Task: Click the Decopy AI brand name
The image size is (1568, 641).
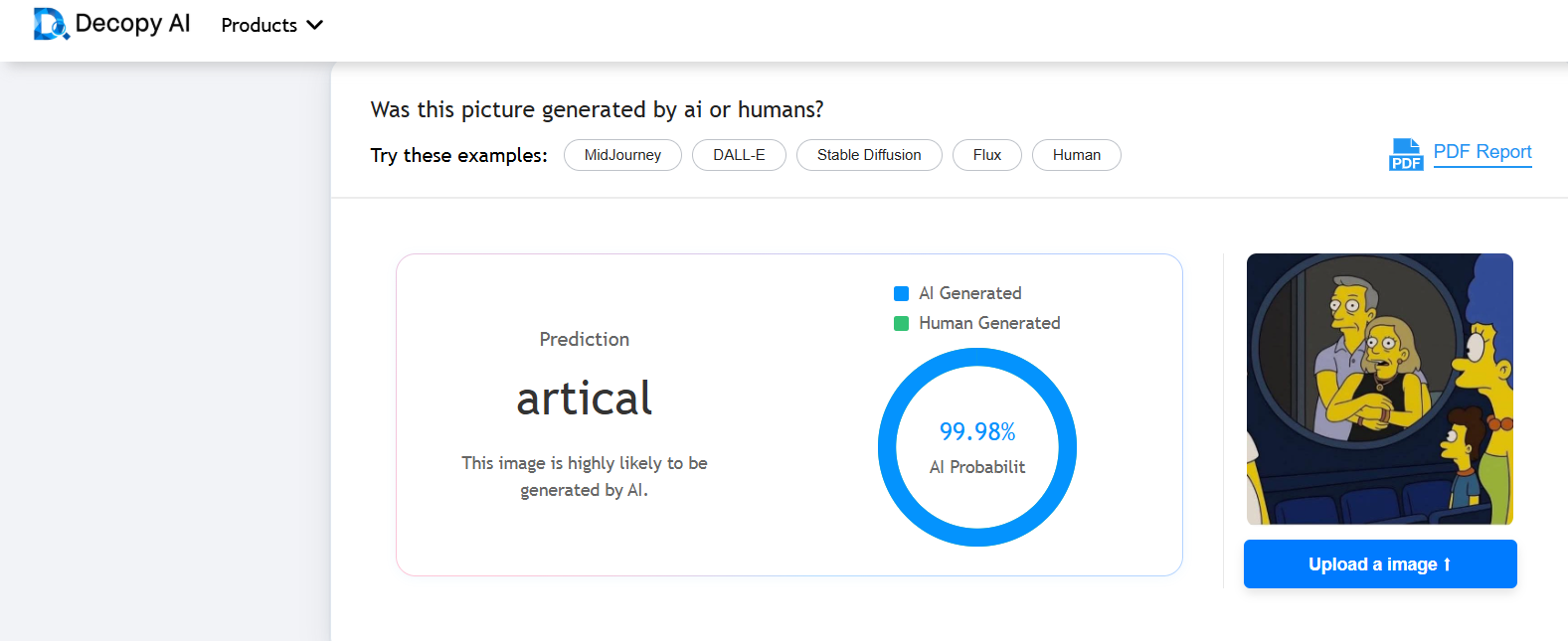Action: tap(132, 24)
